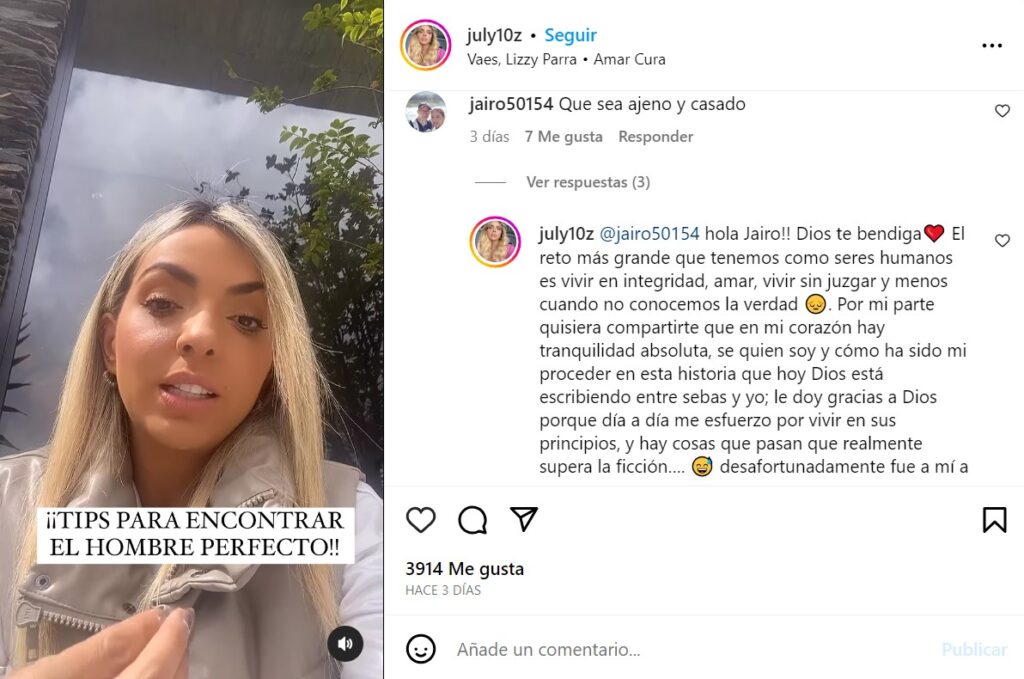The height and width of the screenshot is (679, 1024).
Task: Follow july10z with Seguir
Action: (570, 35)
